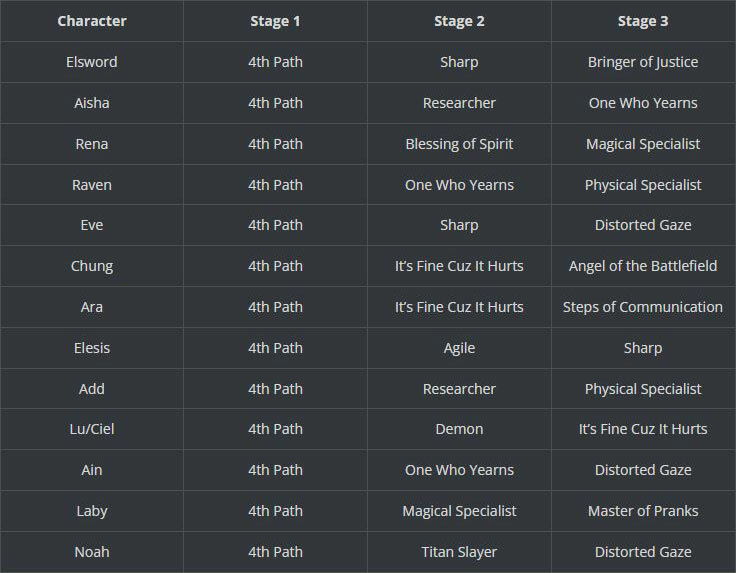Select the Agile cell for Elesis

click(459, 348)
